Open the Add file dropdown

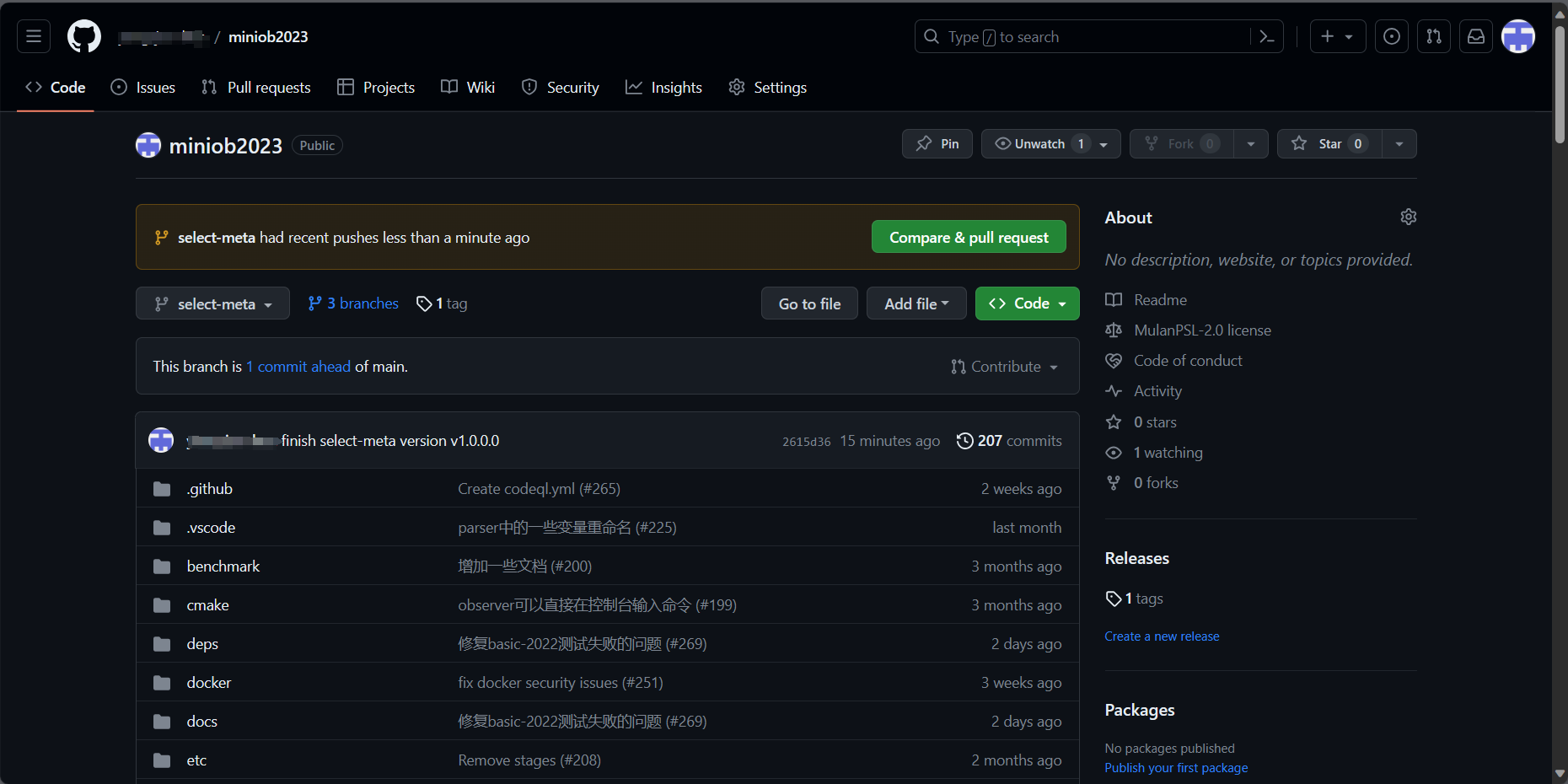916,303
